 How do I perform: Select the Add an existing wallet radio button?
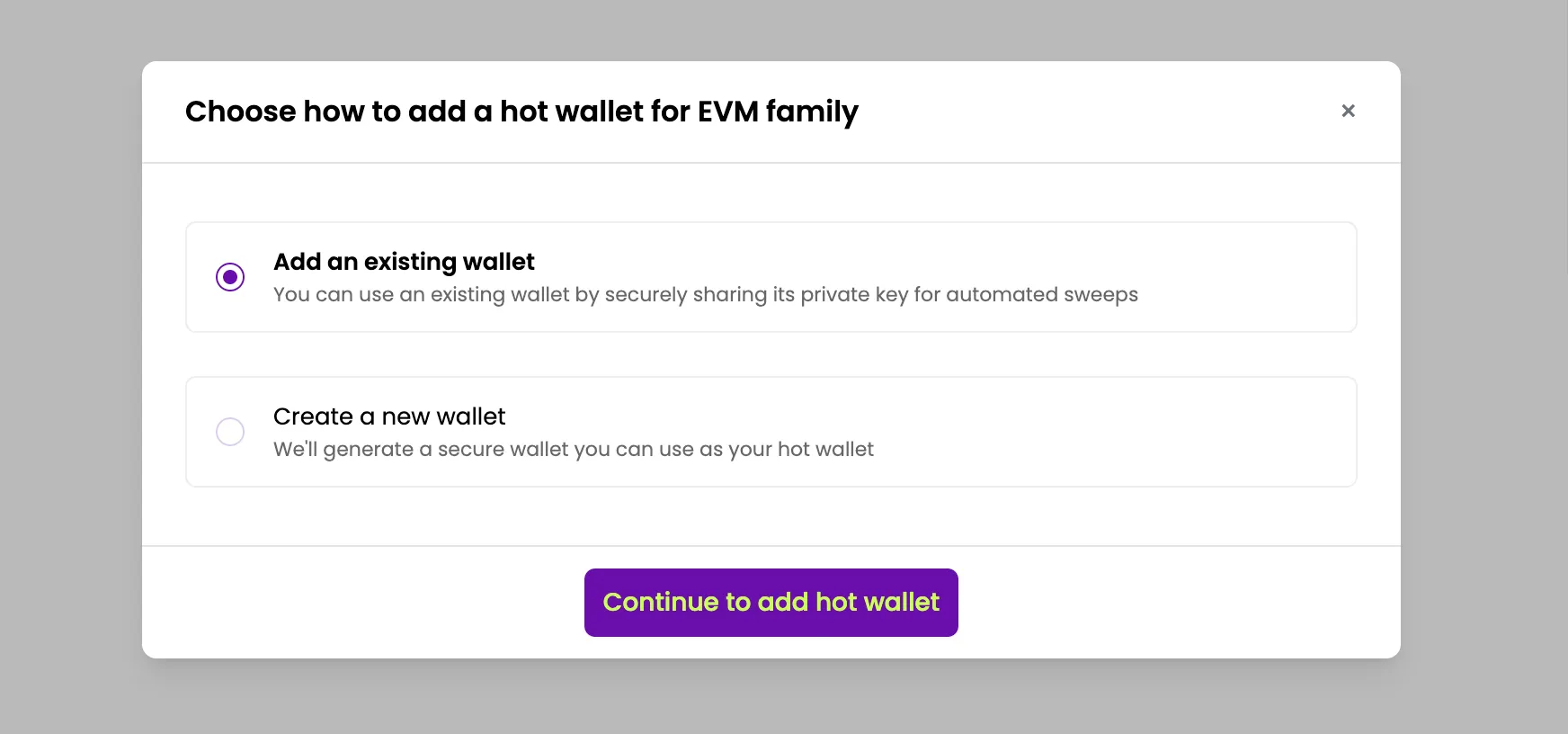(x=230, y=277)
